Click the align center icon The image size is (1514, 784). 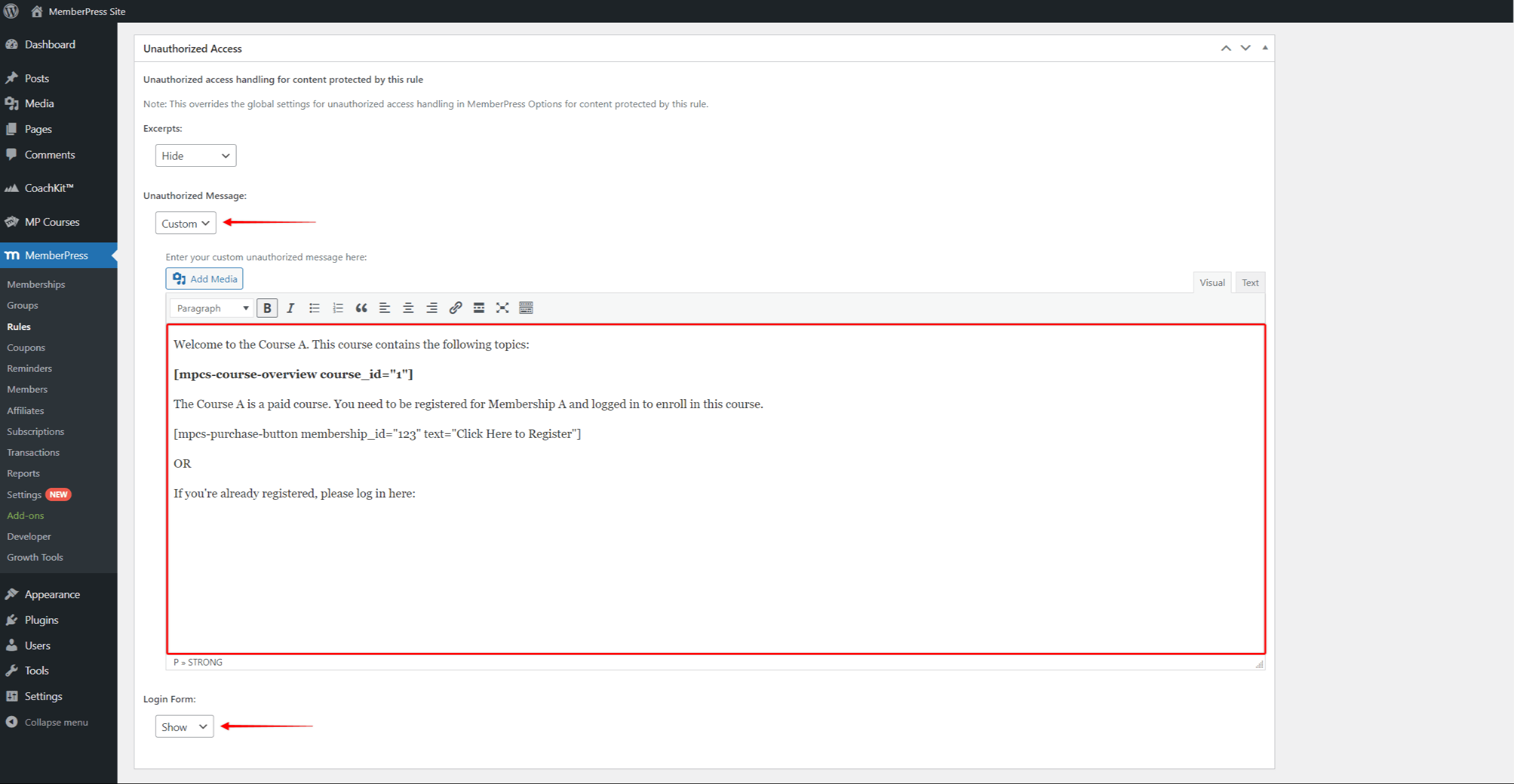click(408, 307)
